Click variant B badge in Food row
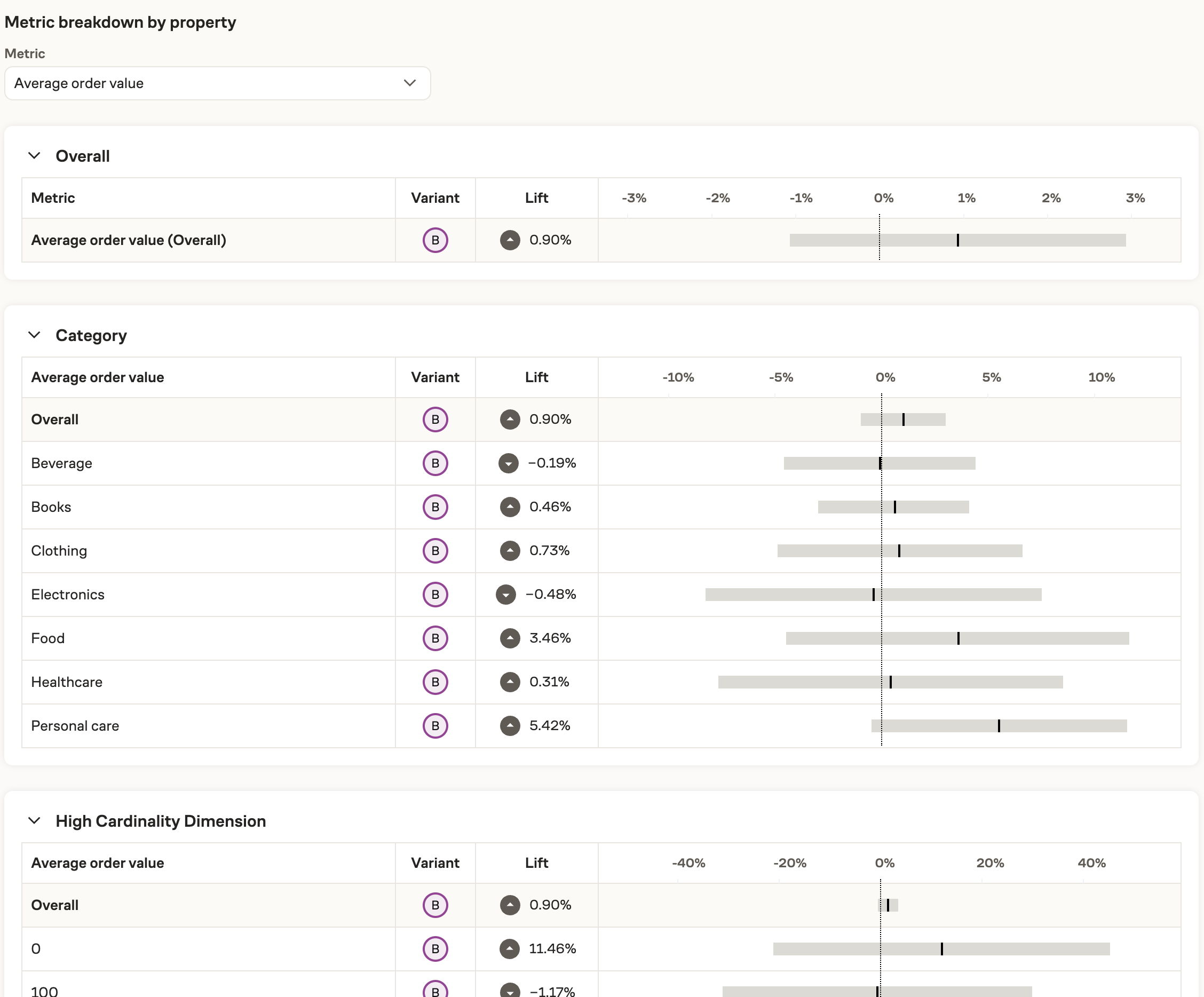Image resolution: width=1204 pixels, height=997 pixels. 435,638
